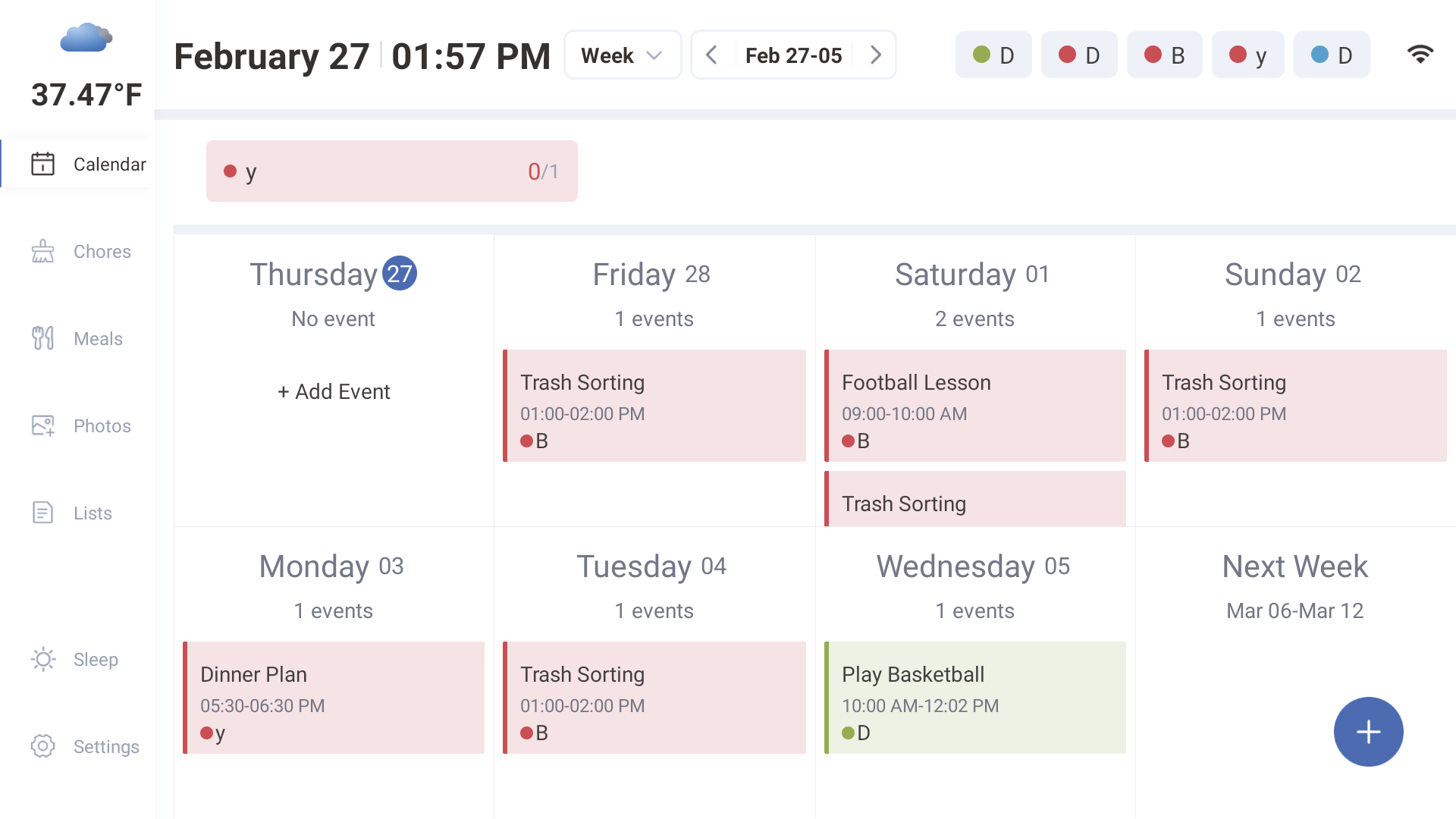The height and width of the screenshot is (819, 1456).
Task: Click the y chore progress bar
Action: (x=391, y=171)
